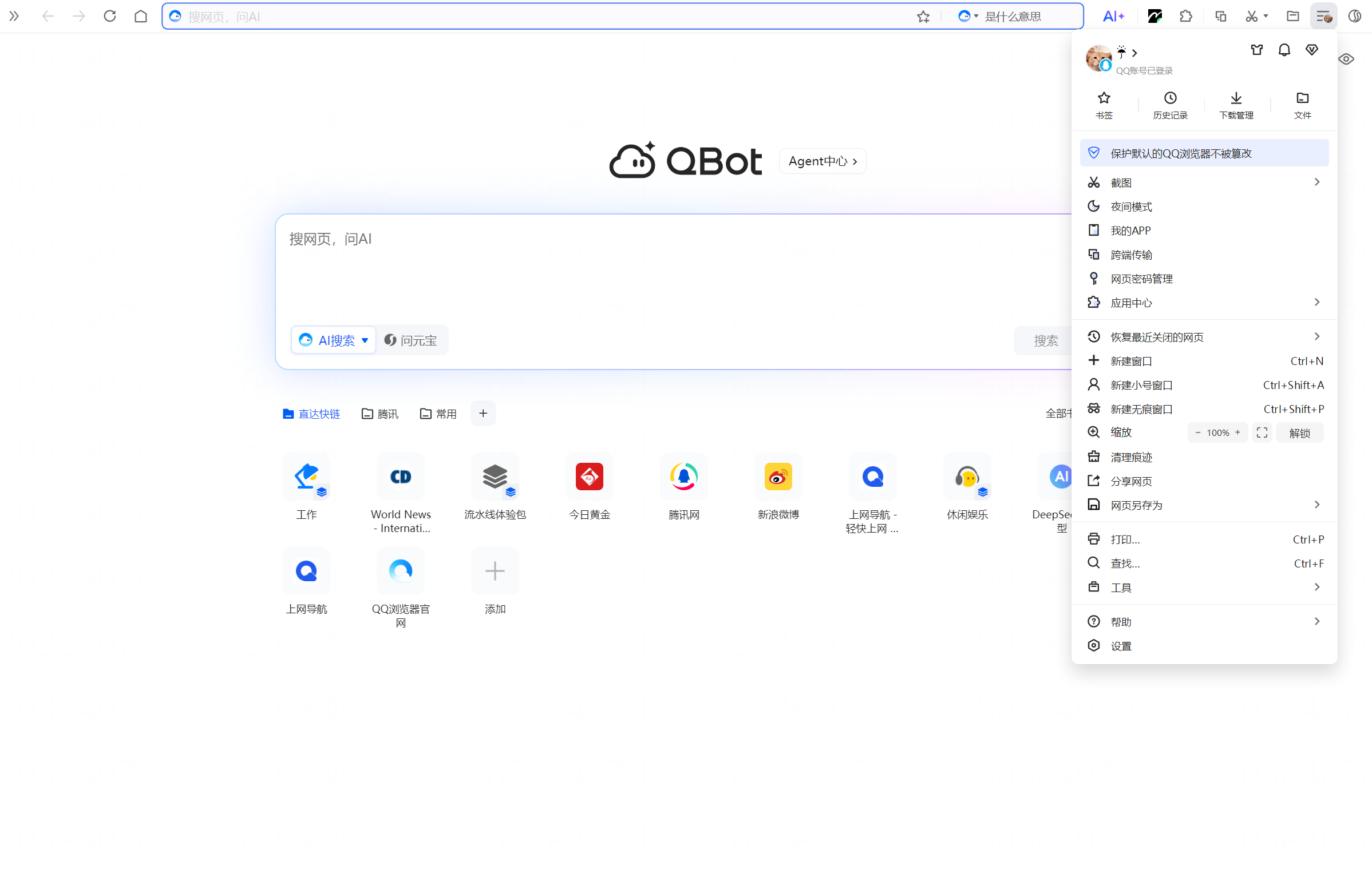The image size is (1372, 889).
Task: Click the user avatar in menu panel
Action: 1099,58
